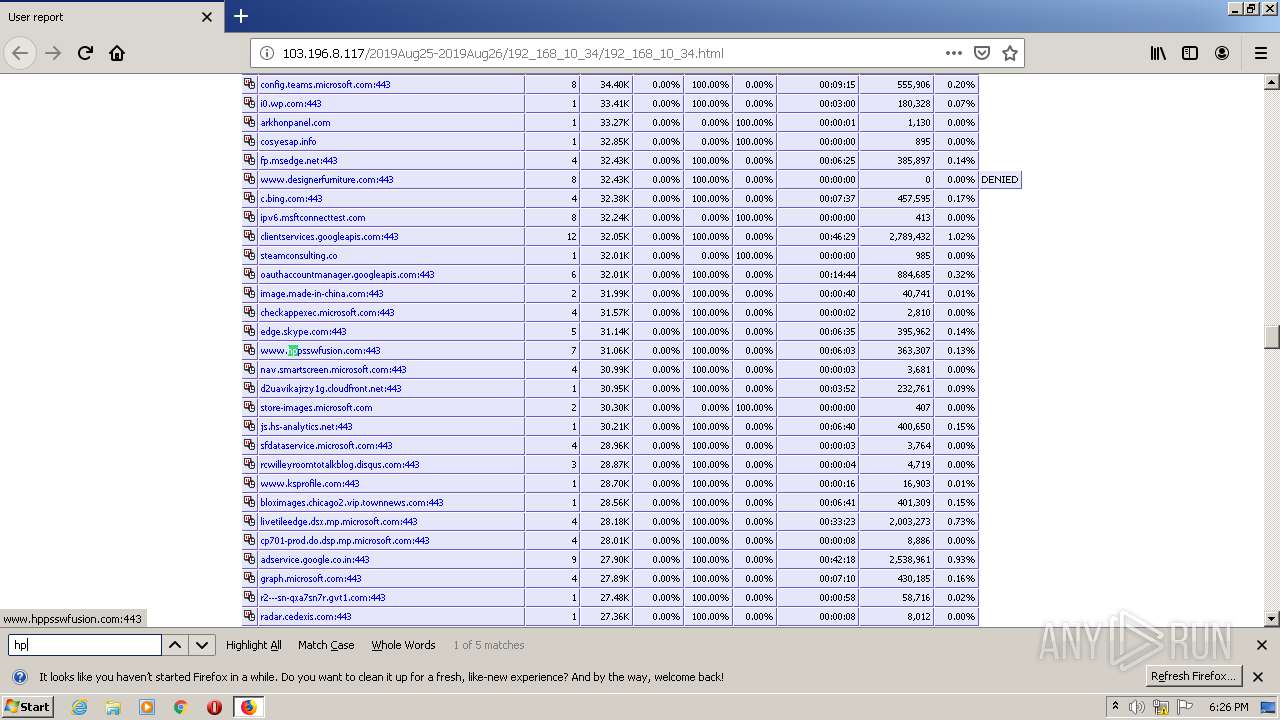Click the 2,789,432 bytes cell
Screen dimensions: 1280x720
pos(896,237)
